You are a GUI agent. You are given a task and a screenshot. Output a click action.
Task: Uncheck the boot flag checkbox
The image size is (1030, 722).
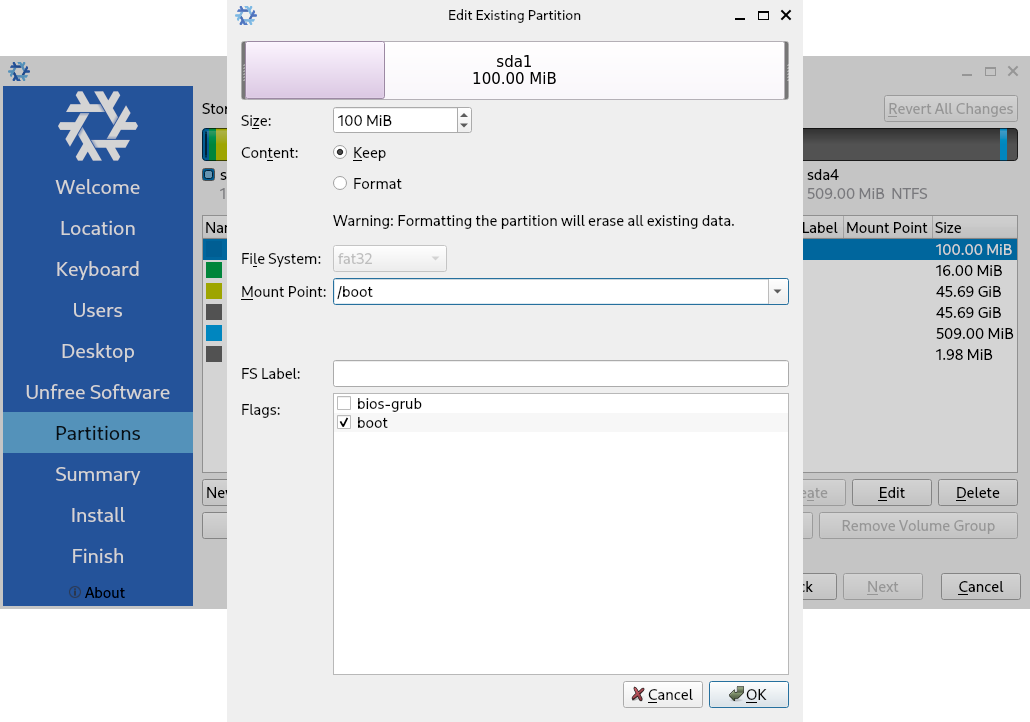(344, 423)
